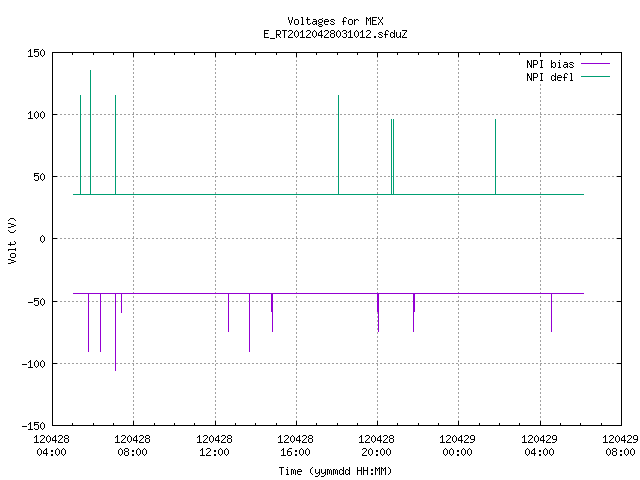This screenshot has height=480, width=640.
Task: Click the 'NPI bias' legend label
Action: pyautogui.click(x=550, y=64)
